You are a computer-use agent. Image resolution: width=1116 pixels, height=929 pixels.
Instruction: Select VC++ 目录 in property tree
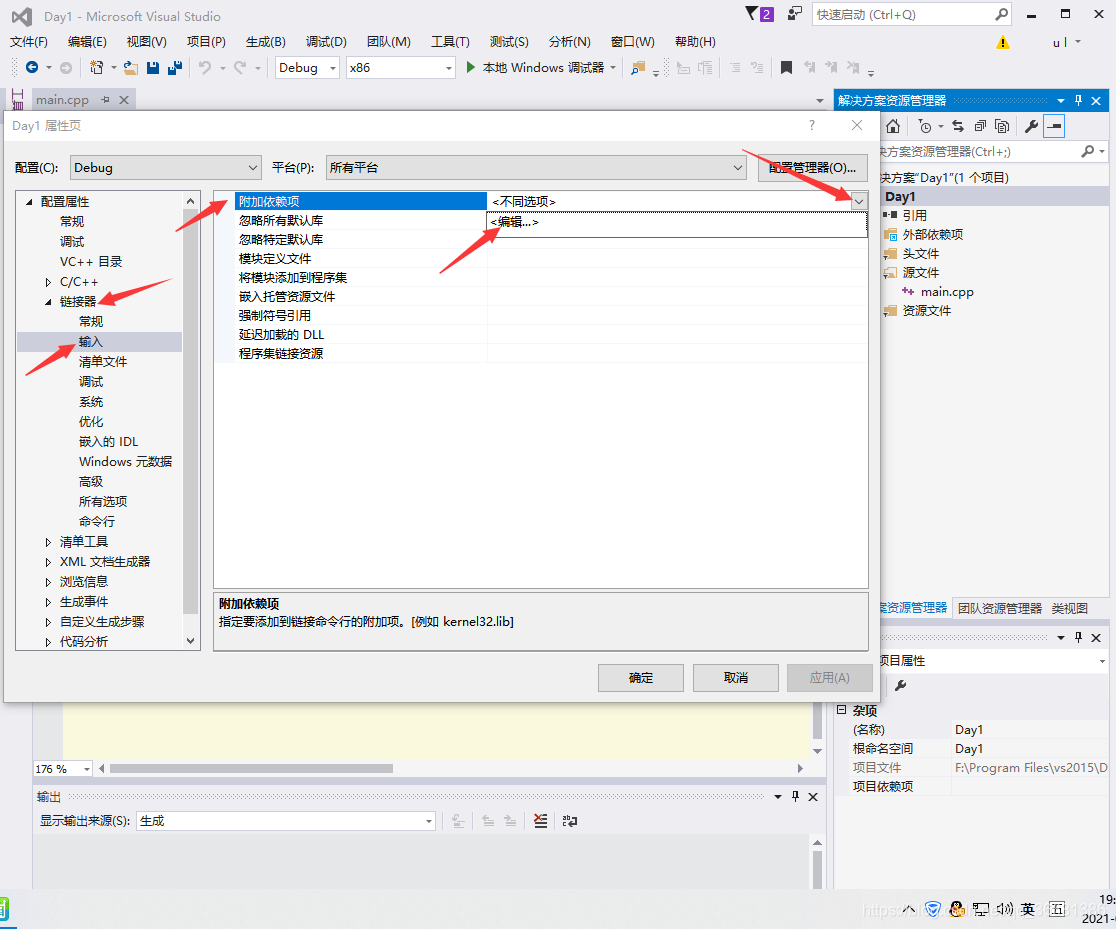click(x=90, y=262)
